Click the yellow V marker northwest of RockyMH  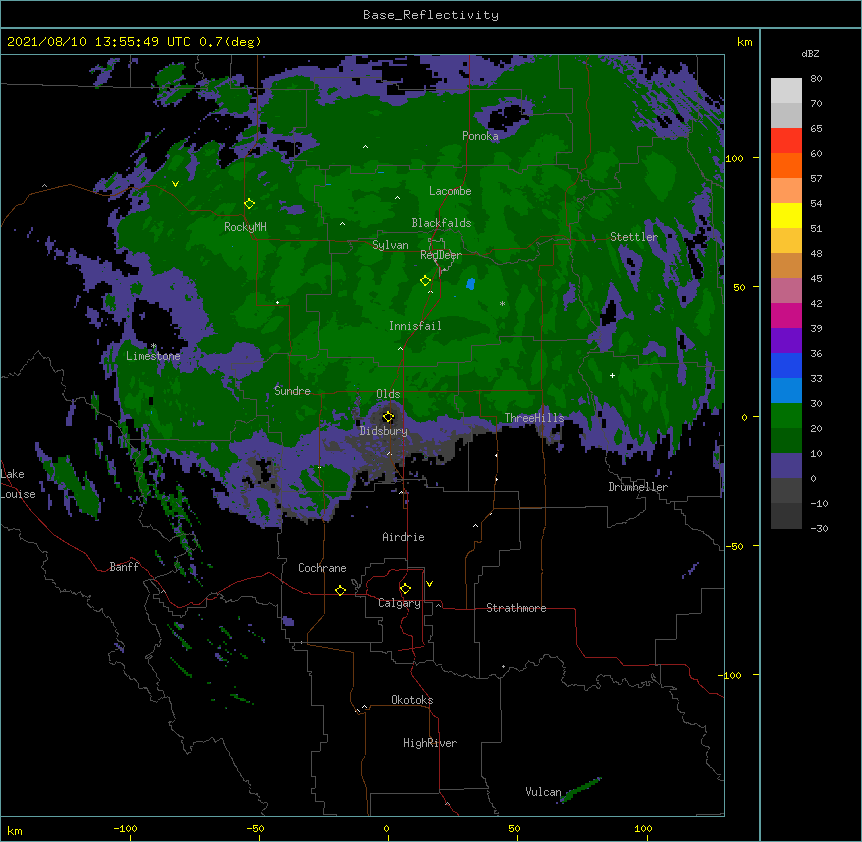pyautogui.click(x=175, y=184)
